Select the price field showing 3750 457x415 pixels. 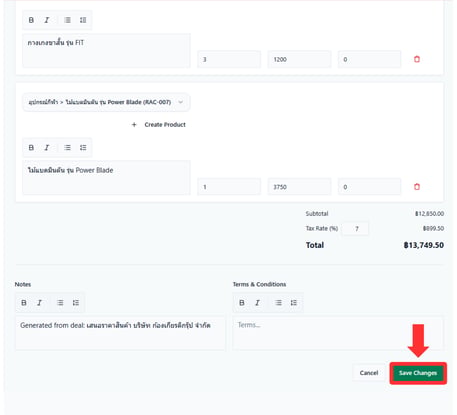(x=299, y=187)
